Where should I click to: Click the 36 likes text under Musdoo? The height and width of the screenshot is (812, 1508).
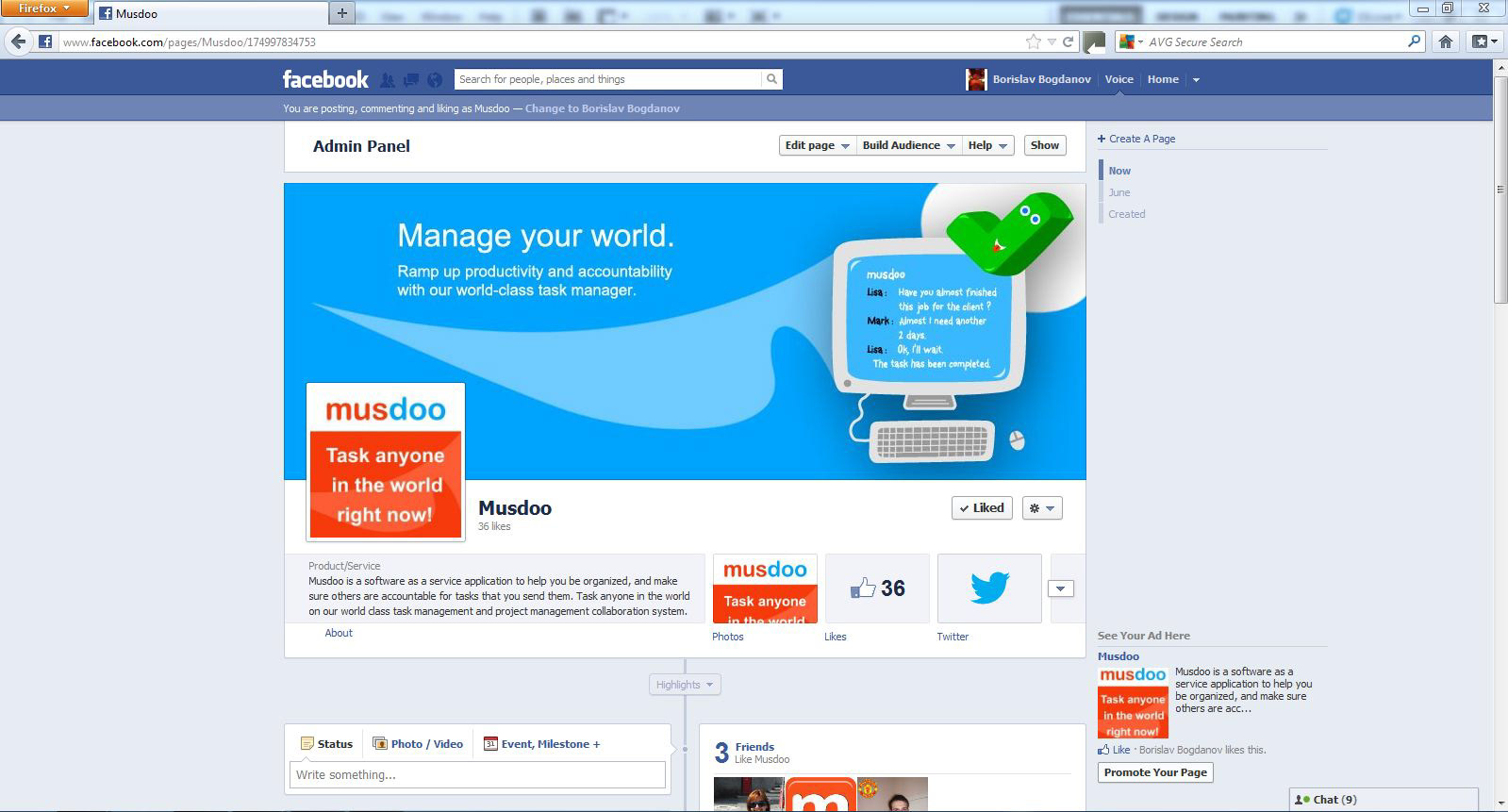[494, 526]
